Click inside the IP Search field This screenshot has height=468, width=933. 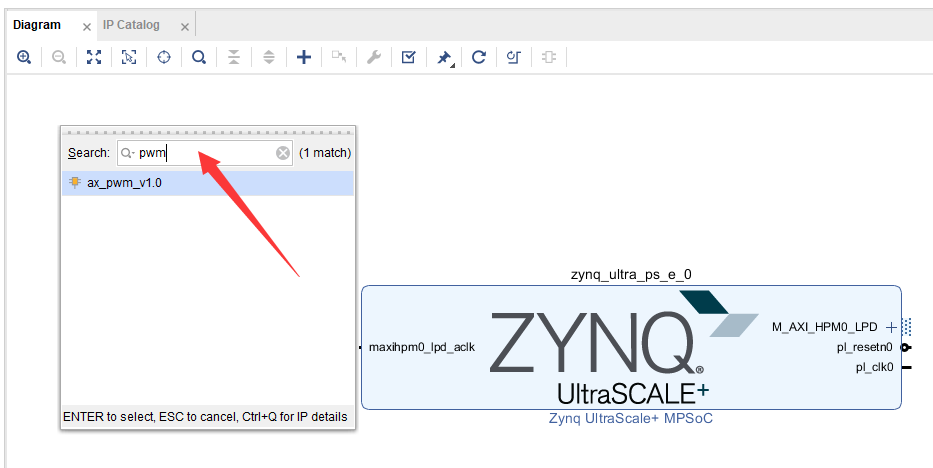(205, 153)
